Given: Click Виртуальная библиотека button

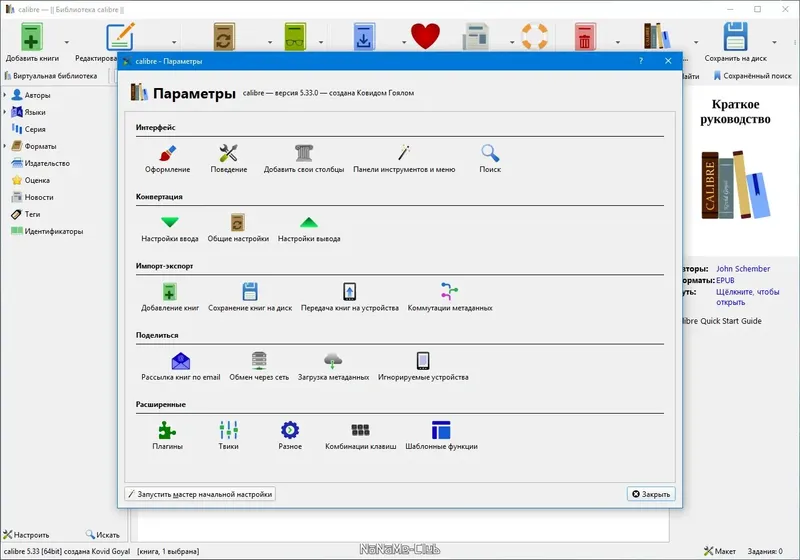Looking at the screenshot, I should (x=51, y=76).
